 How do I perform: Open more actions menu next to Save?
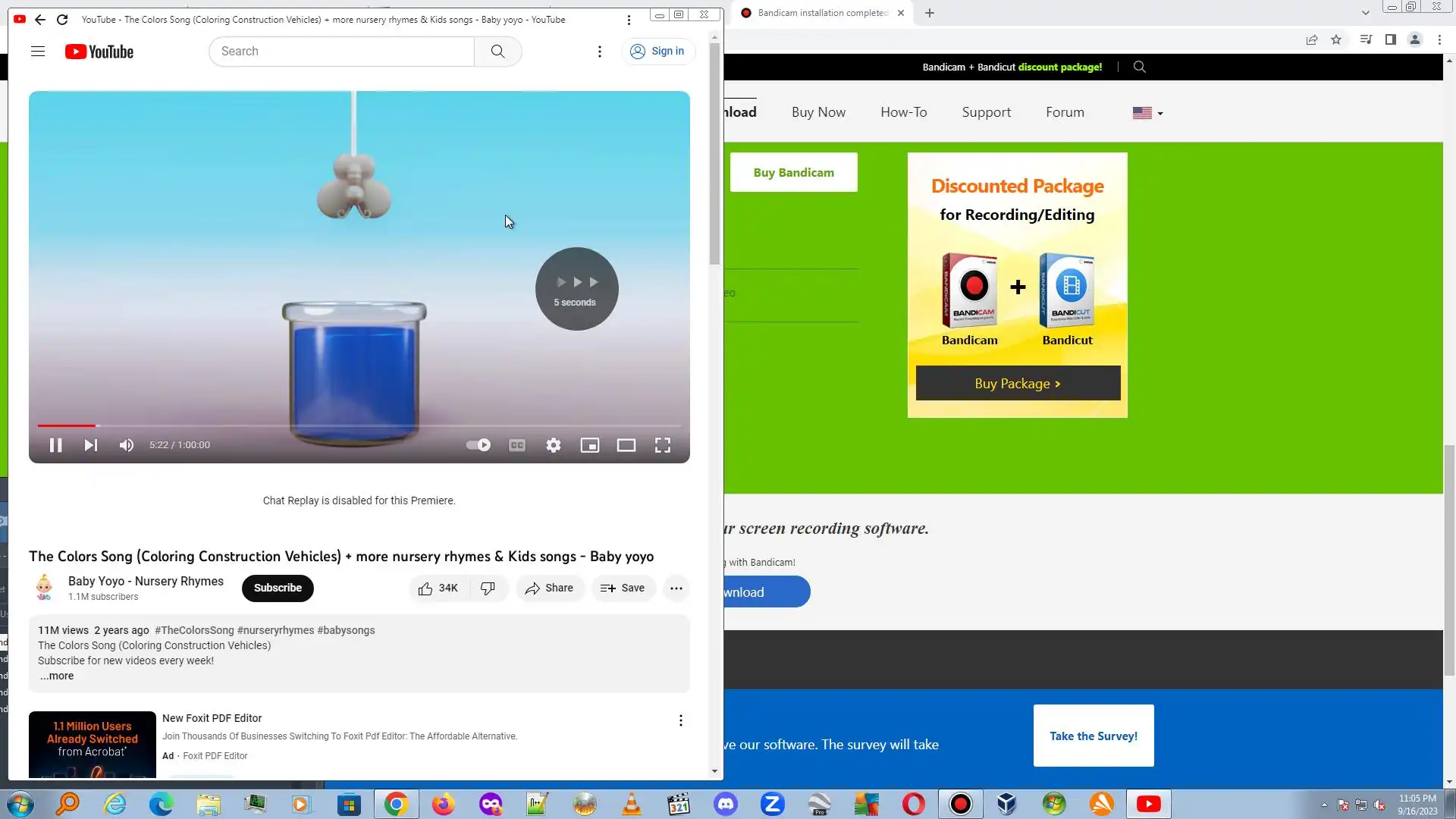(x=676, y=588)
